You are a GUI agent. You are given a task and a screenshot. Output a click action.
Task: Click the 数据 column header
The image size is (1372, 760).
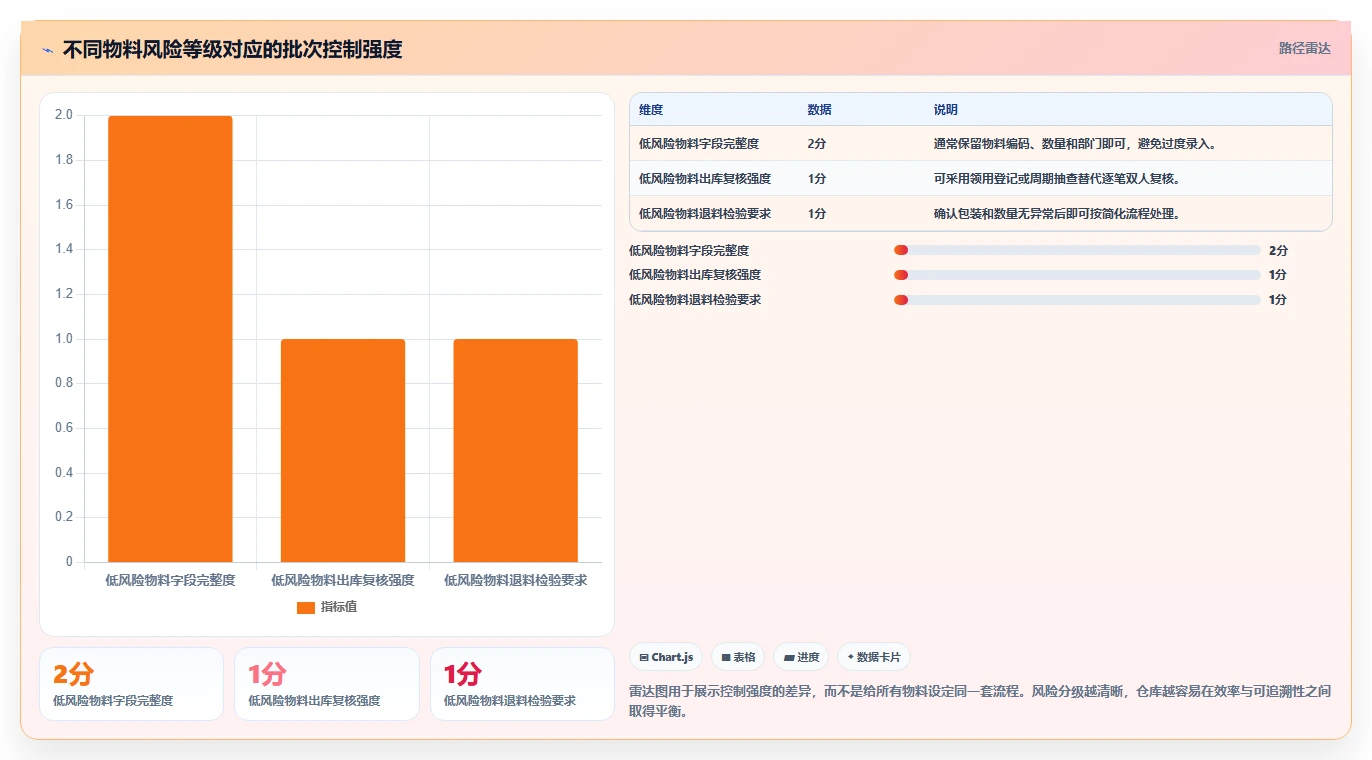[x=819, y=110]
